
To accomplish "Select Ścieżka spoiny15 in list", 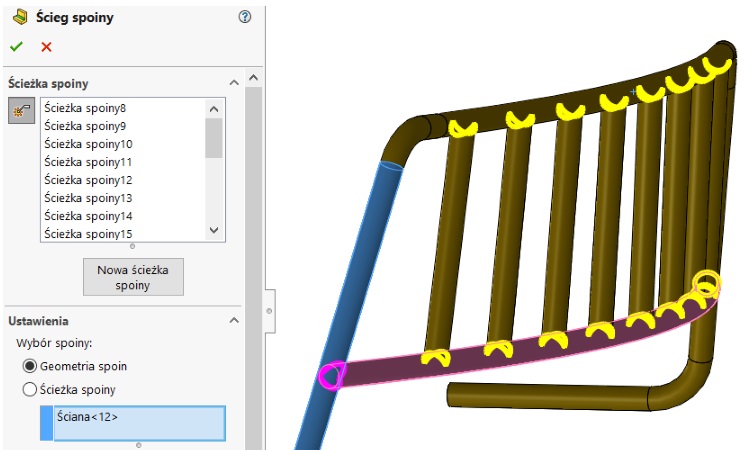I will 88,234.
